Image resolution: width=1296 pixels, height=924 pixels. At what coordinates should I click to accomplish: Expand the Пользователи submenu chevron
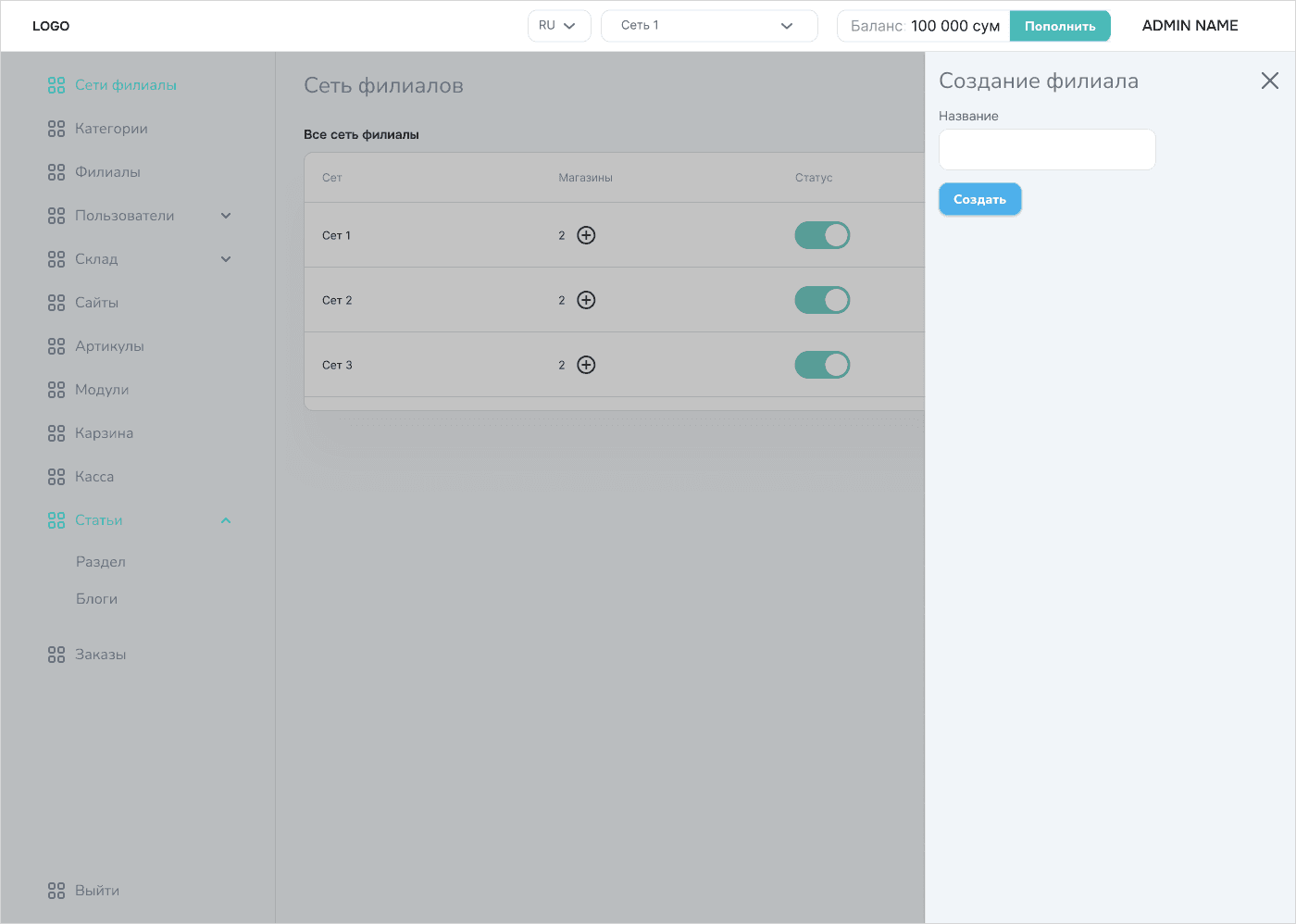click(x=226, y=216)
